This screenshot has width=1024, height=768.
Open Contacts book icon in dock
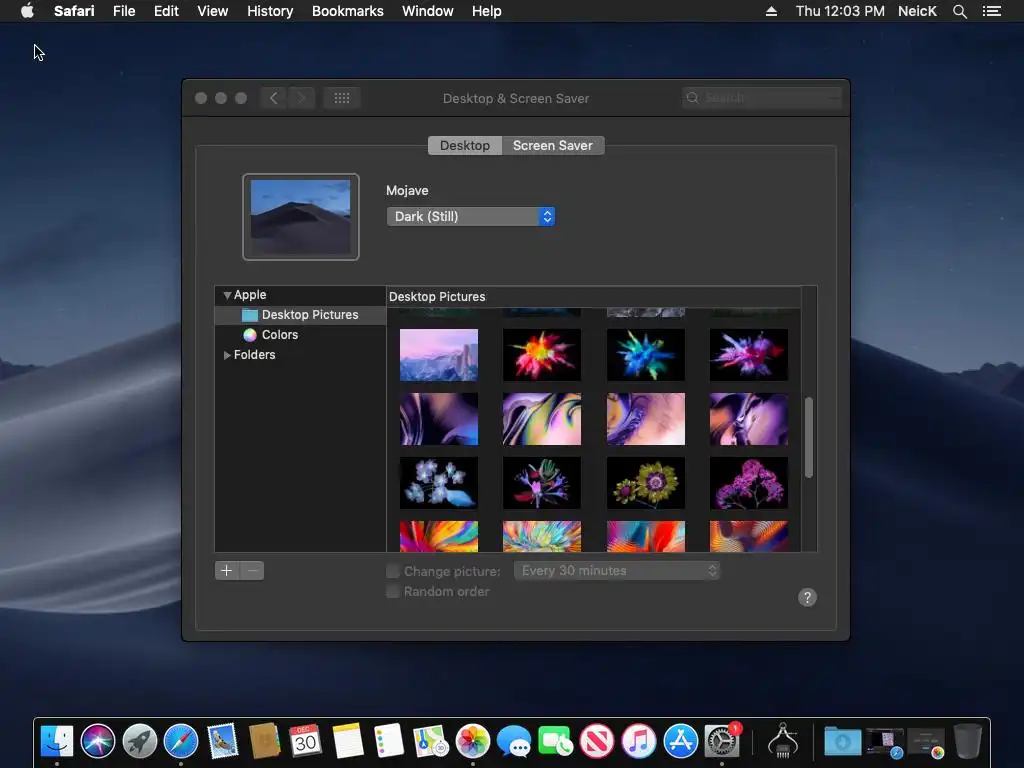tap(264, 741)
